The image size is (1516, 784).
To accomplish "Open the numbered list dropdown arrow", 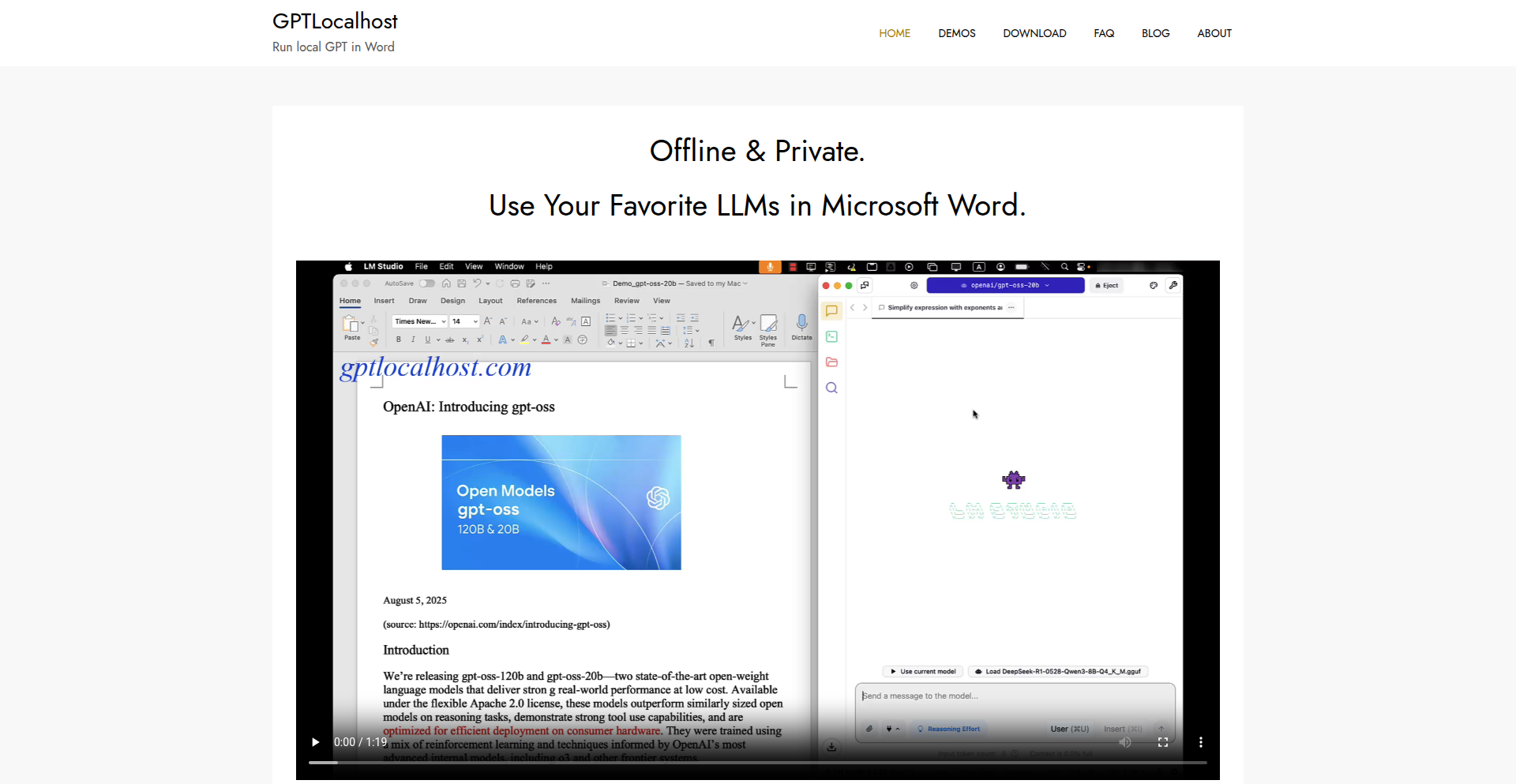I will click(x=640, y=318).
